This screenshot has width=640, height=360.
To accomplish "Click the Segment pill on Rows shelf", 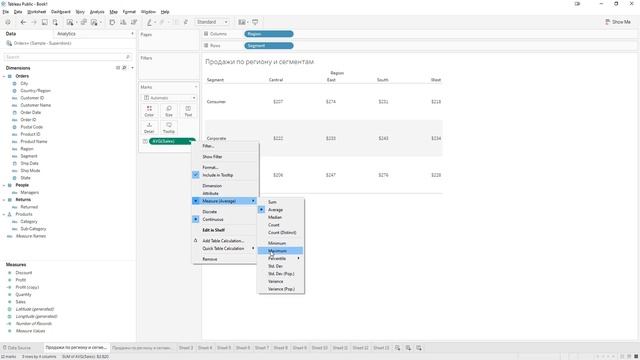I will click(269, 46).
